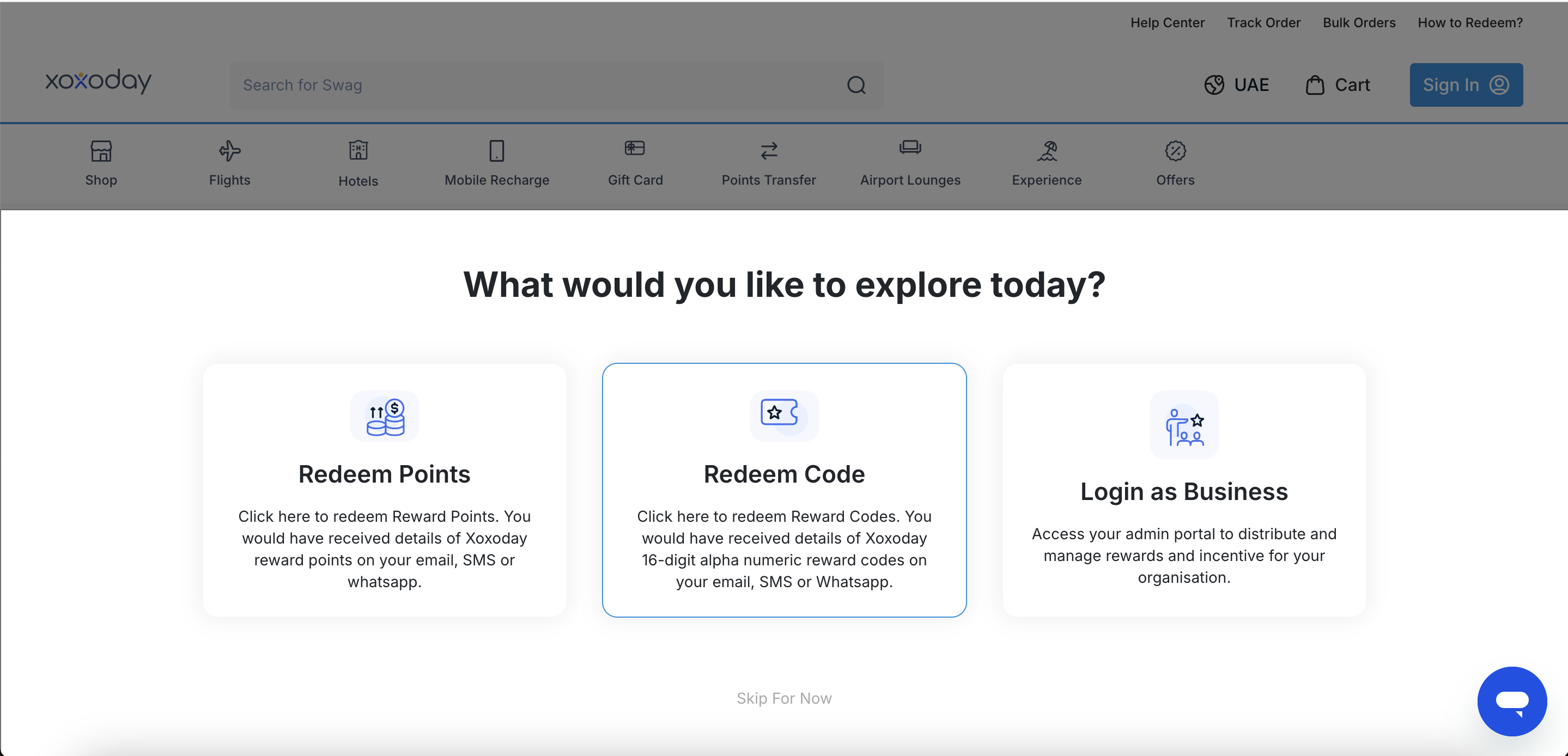The image size is (1568, 756).
Task: Open the Hotels building icon
Action: coord(358,150)
